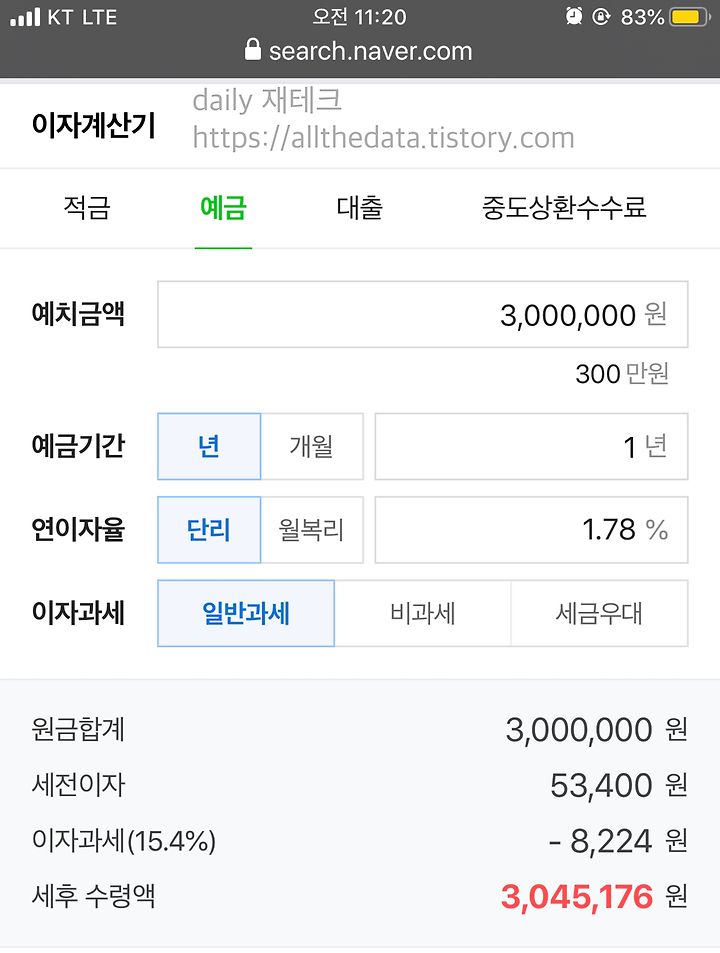The height and width of the screenshot is (953, 720).
Task: Open the 대출 tab
Action: (x=360, y=208)
